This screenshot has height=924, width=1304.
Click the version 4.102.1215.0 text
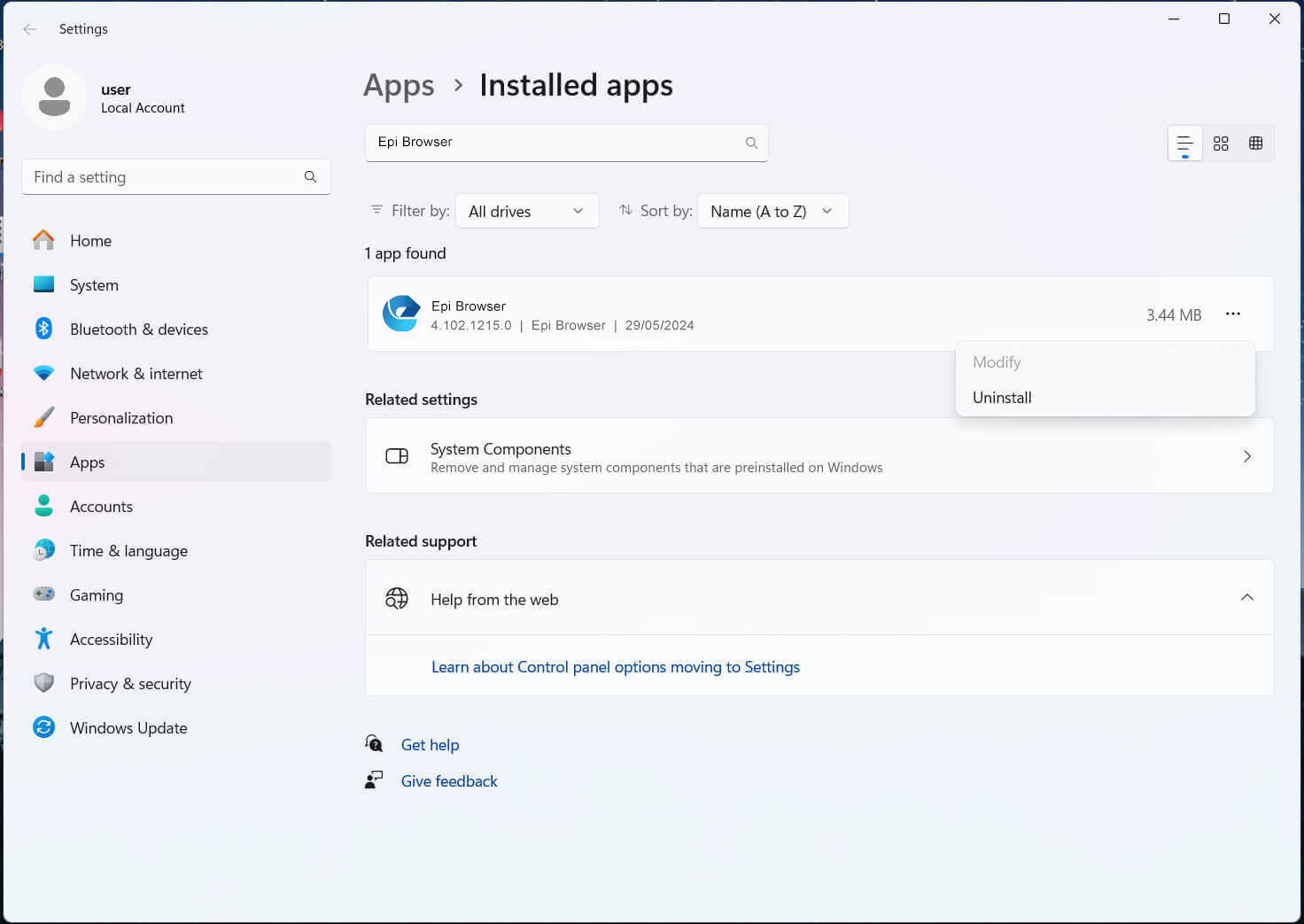click(x=471, y=325)
